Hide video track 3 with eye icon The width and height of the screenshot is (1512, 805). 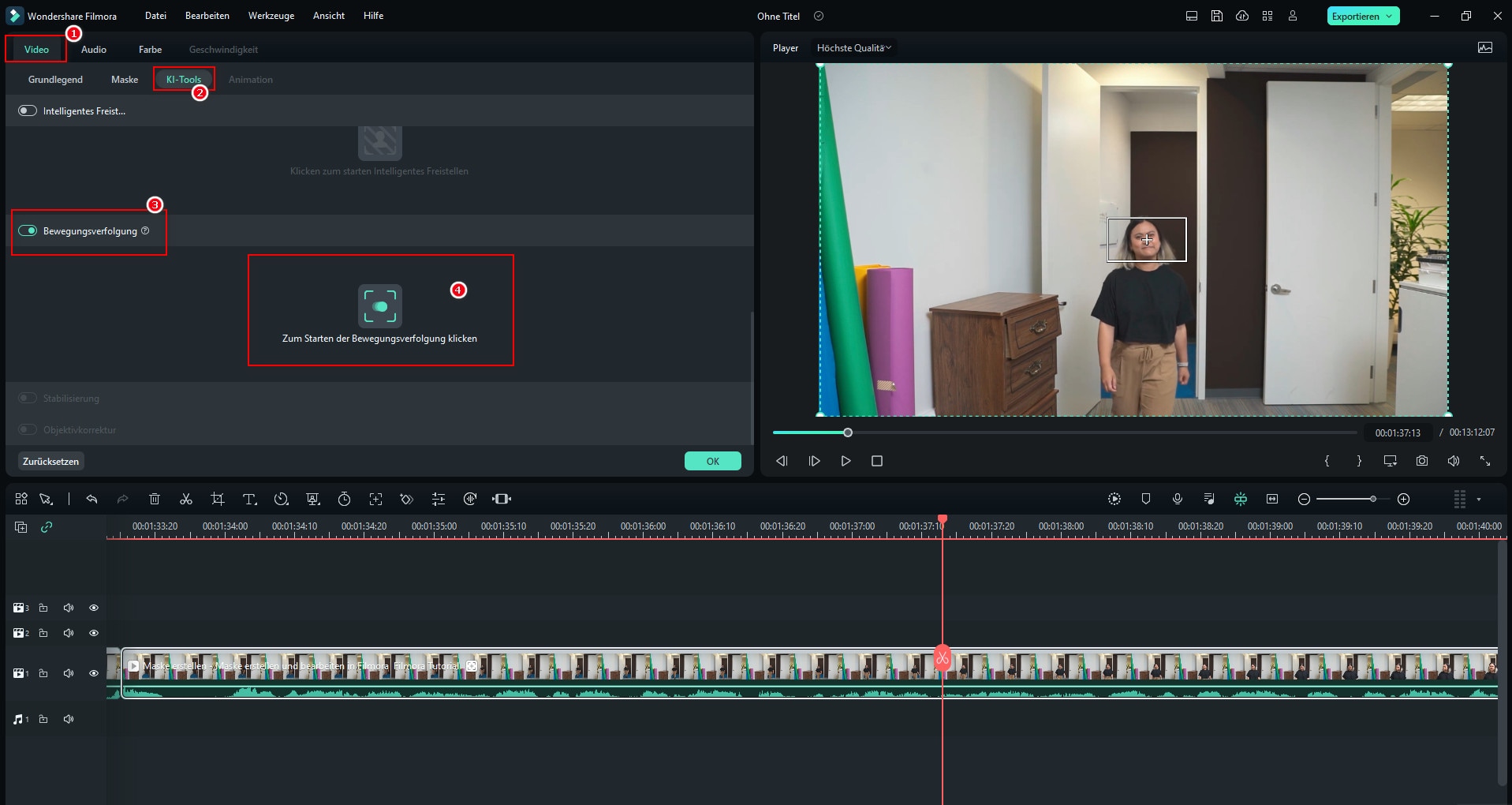[x=94, y=608]
